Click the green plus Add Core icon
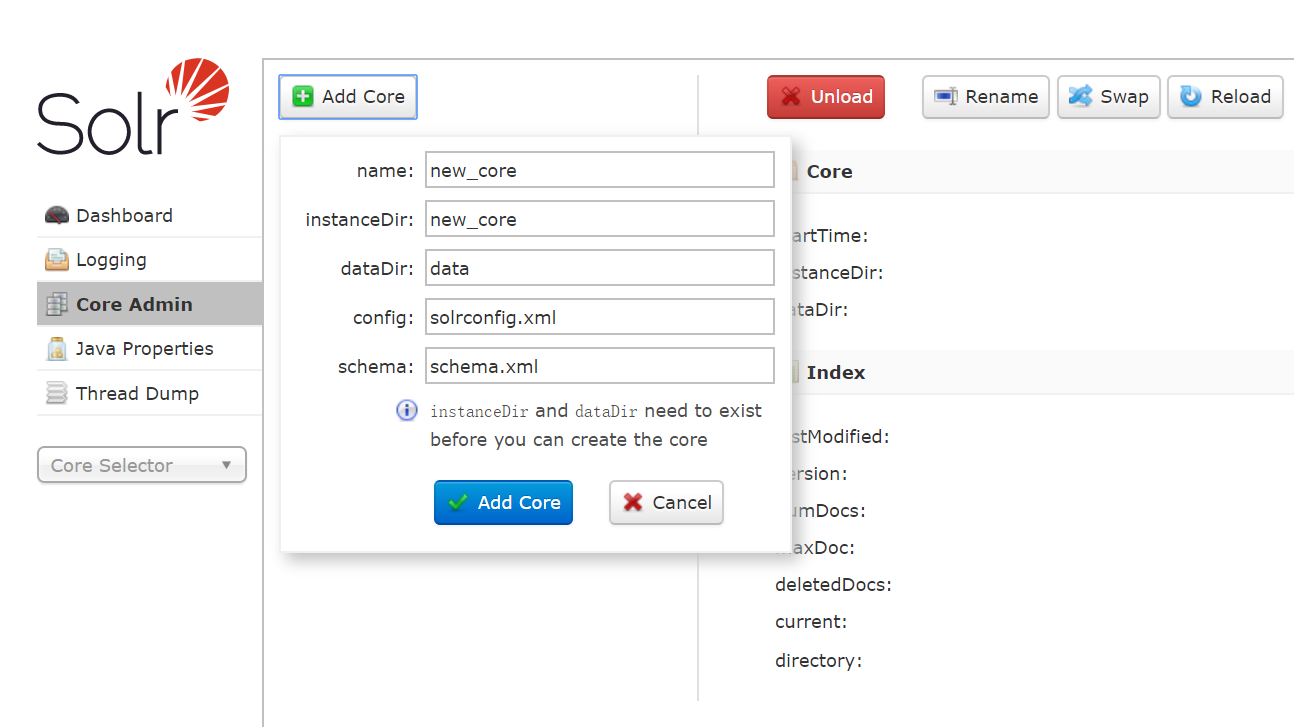1294x727 pixels. pyautogui.click(x=302, y=97)
